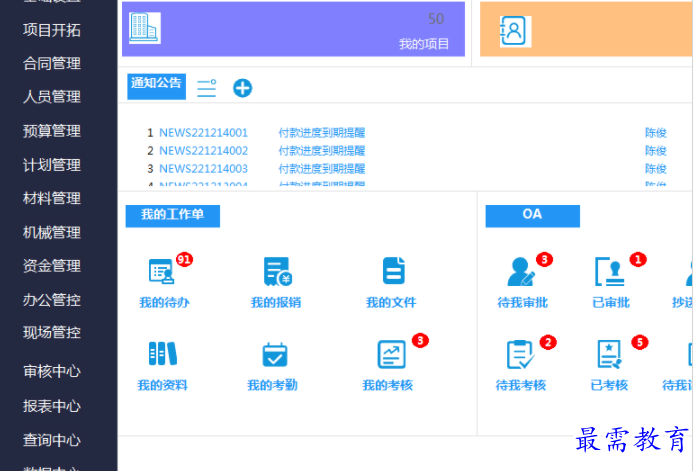Open 我的报销 reimbursement icon

click(277, 271)
